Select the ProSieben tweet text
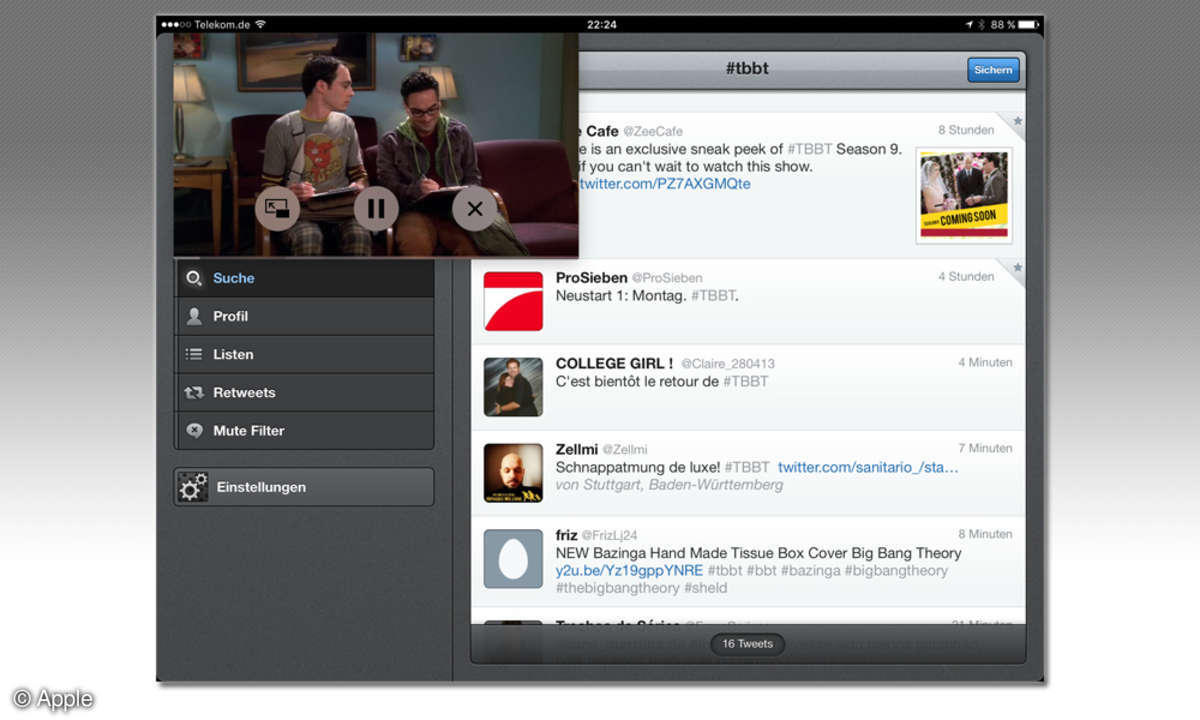Screen dimensions: 1200x720 [x=647, y=296]
